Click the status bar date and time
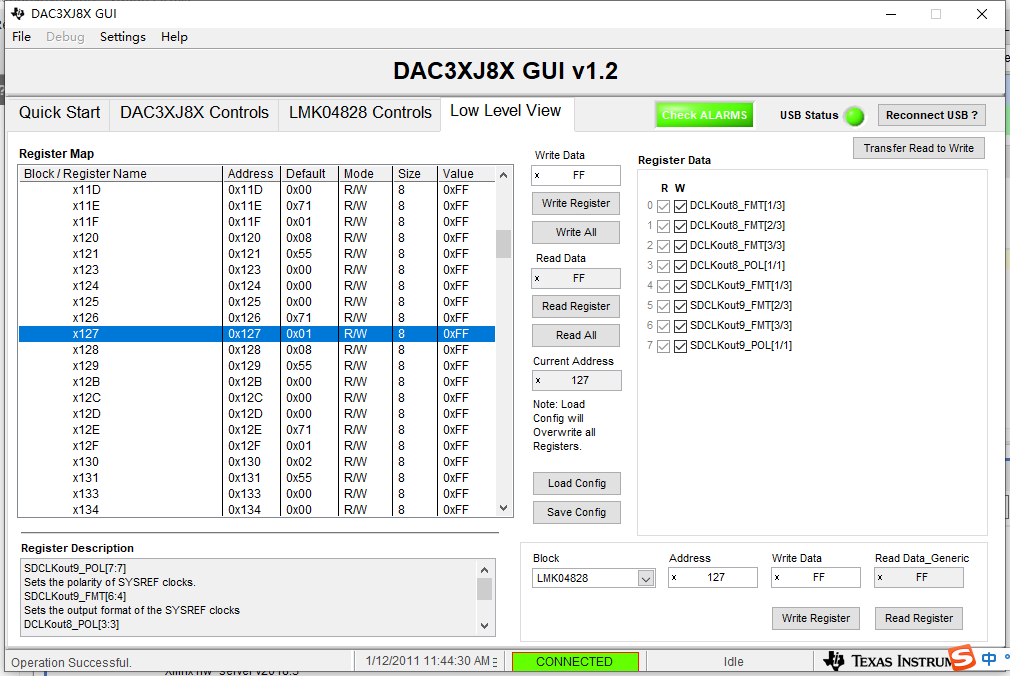Image resolution: width=1010 pixels, height=676 pixels. (x=428, y=661)
